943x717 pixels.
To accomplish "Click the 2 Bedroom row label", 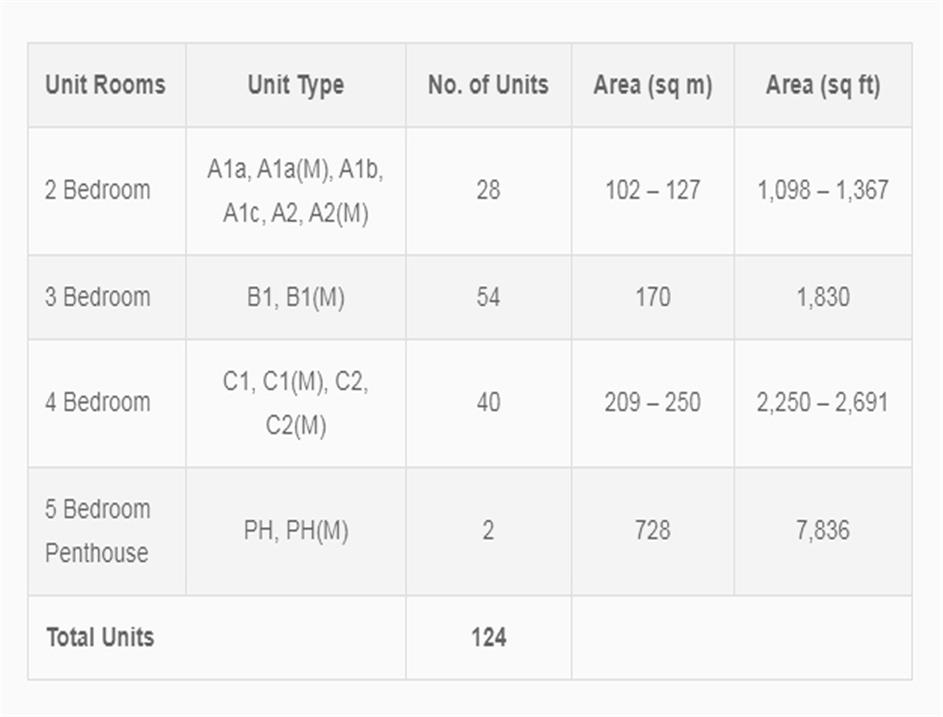I will [x=97, y=190].
